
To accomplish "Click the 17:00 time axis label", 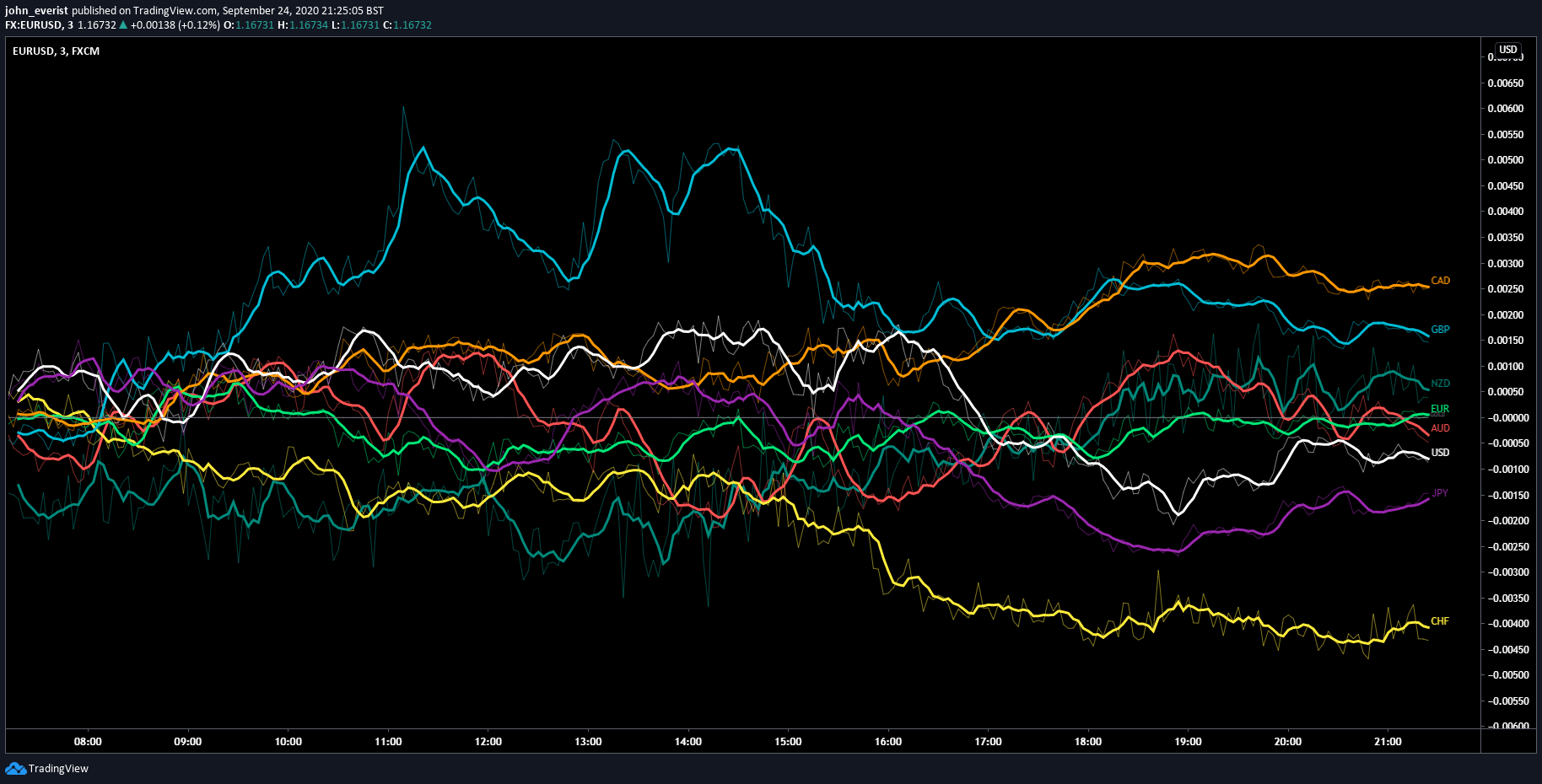I will 988,742.
